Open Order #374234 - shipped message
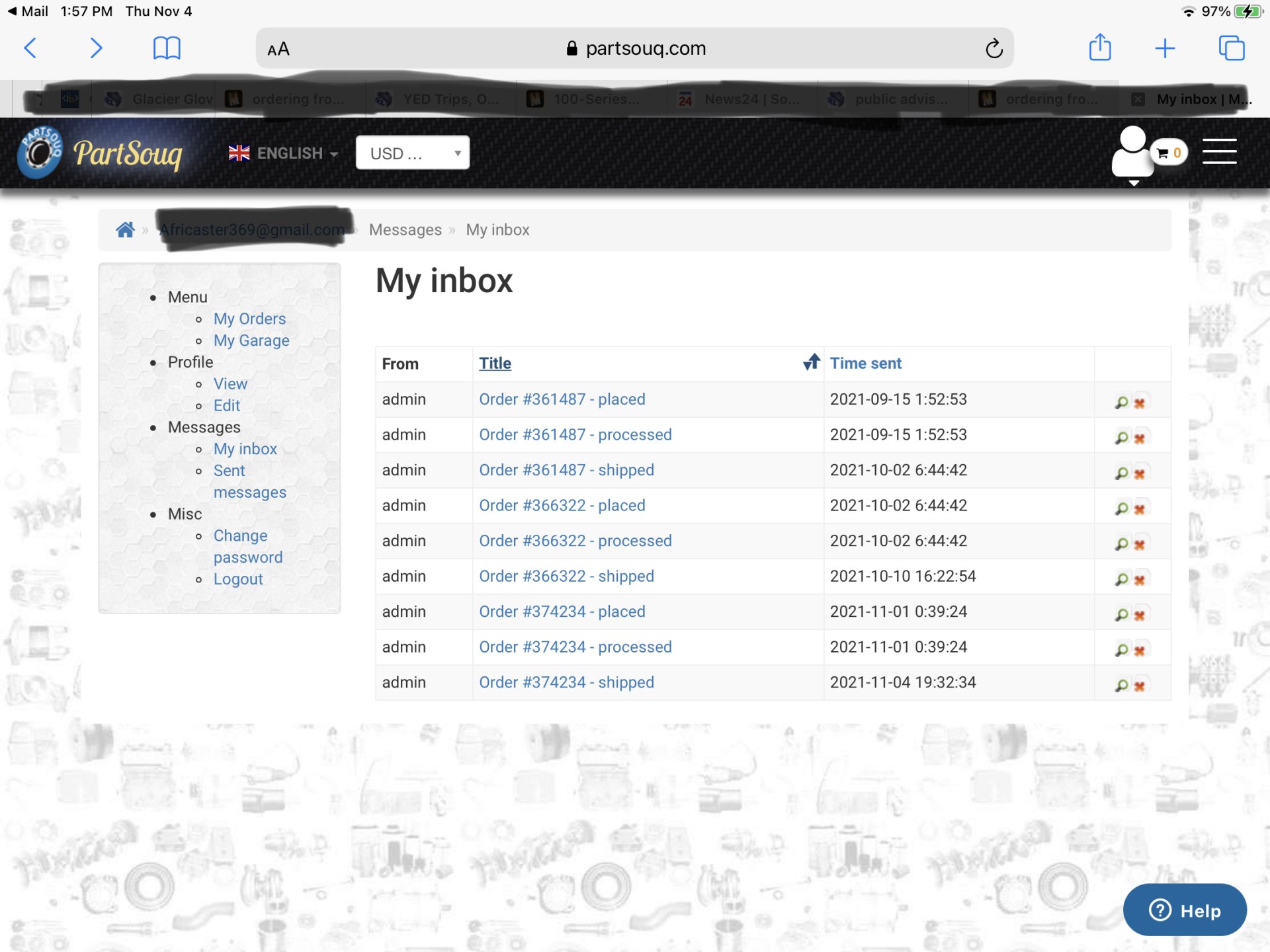 point(566,682)
